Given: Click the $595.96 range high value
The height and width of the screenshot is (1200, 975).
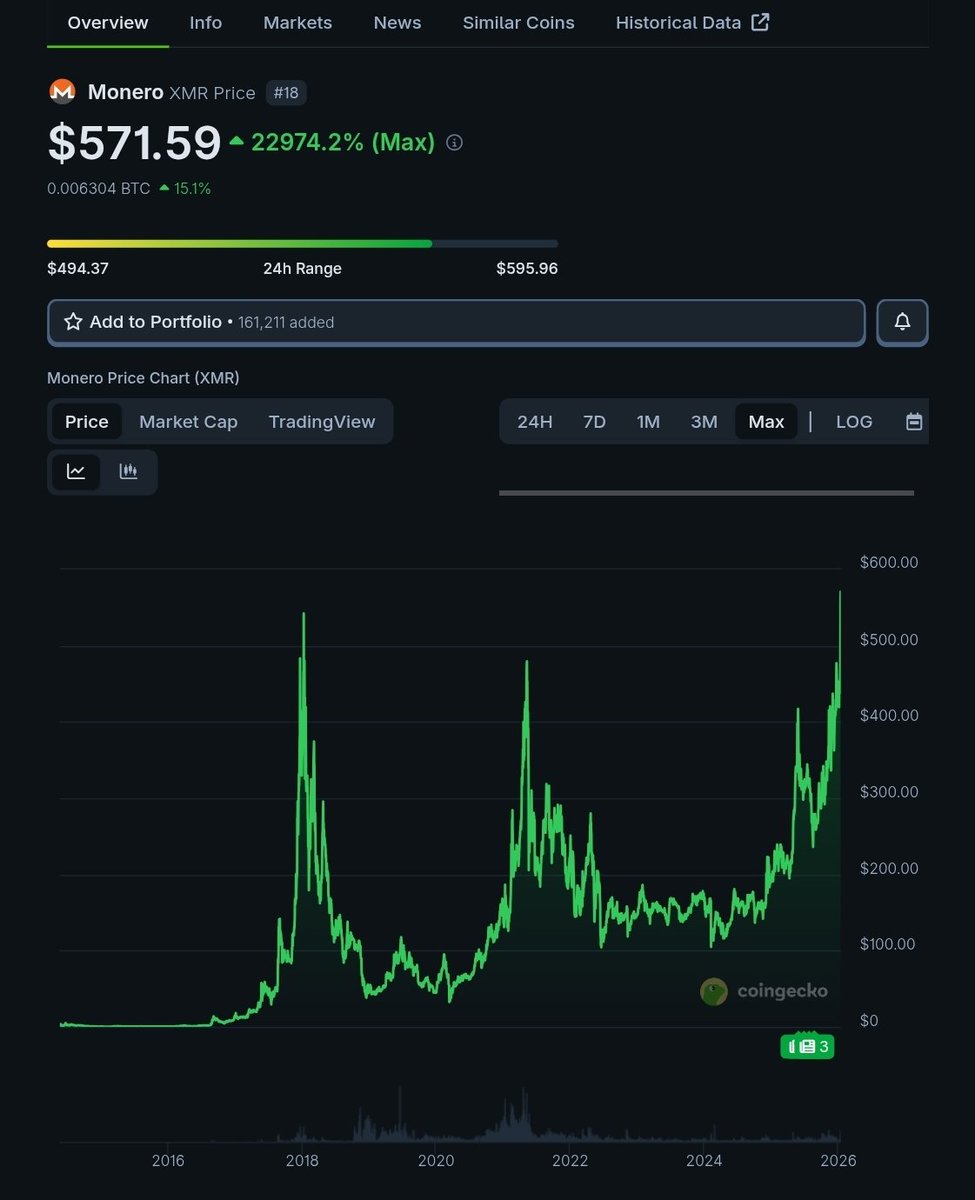Looking at the screenshot, I should pos(527,268).
